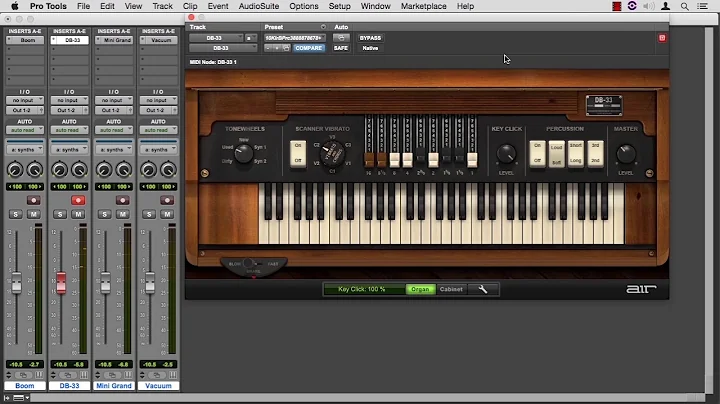The width and height of the screenshot is (720, 404).
Task: Toggle Percussion 3rd/2nd switch
Action: pos(595,153)
